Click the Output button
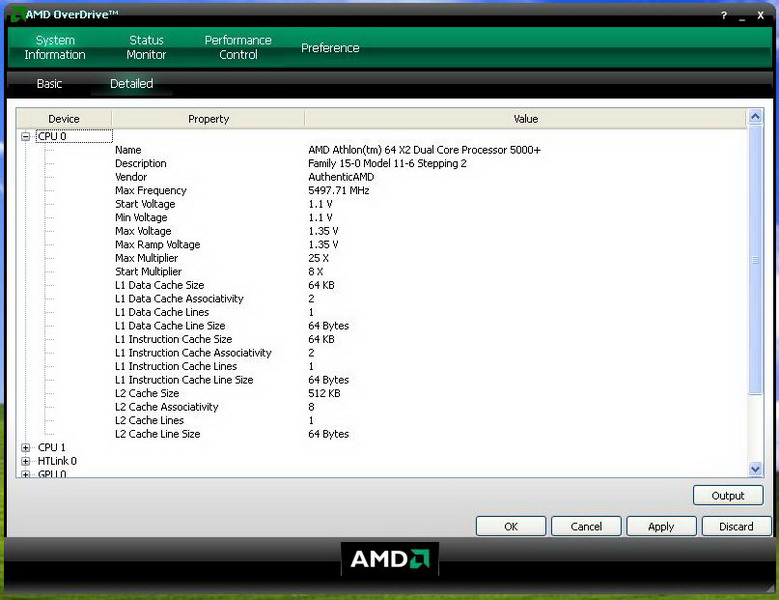Viewport: 779px width, 600px height. click(x=728, y=496)
